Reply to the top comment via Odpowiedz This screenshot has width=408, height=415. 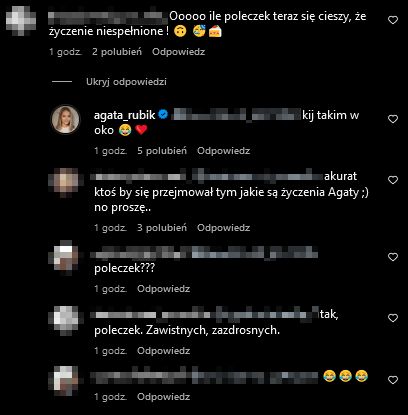(179, 52)
